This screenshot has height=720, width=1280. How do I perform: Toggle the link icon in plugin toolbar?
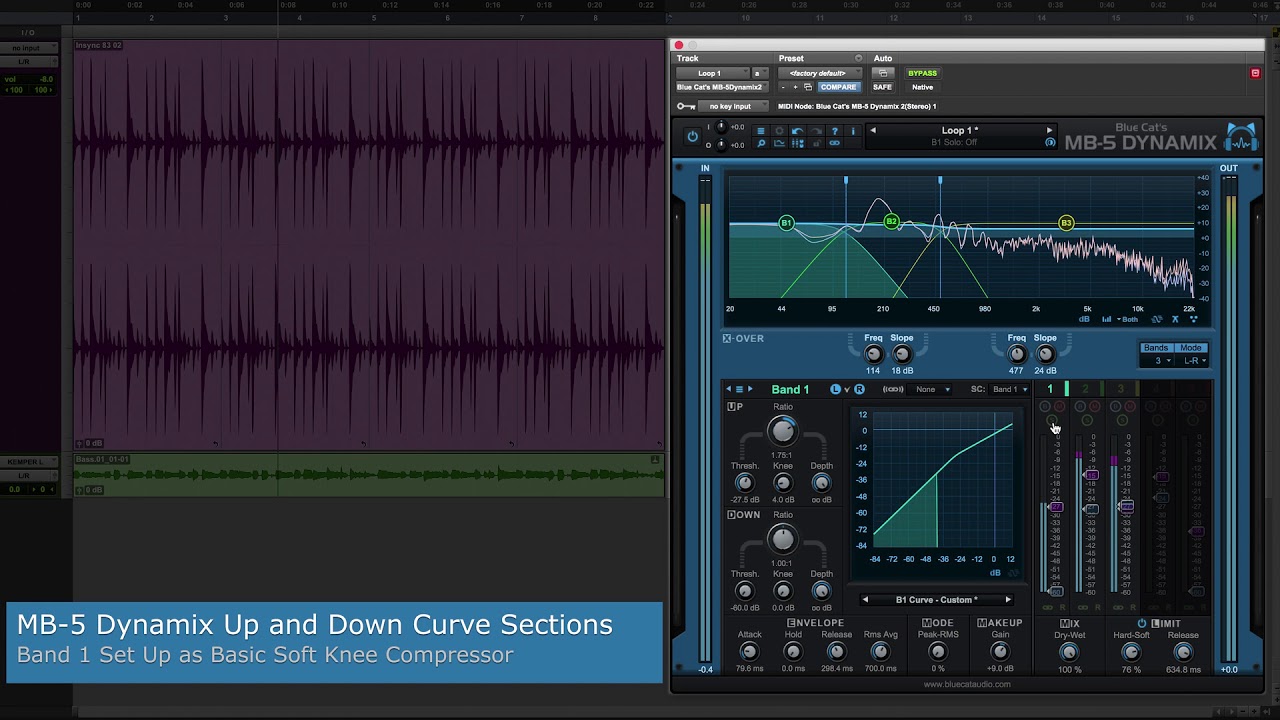pos(835,143)
